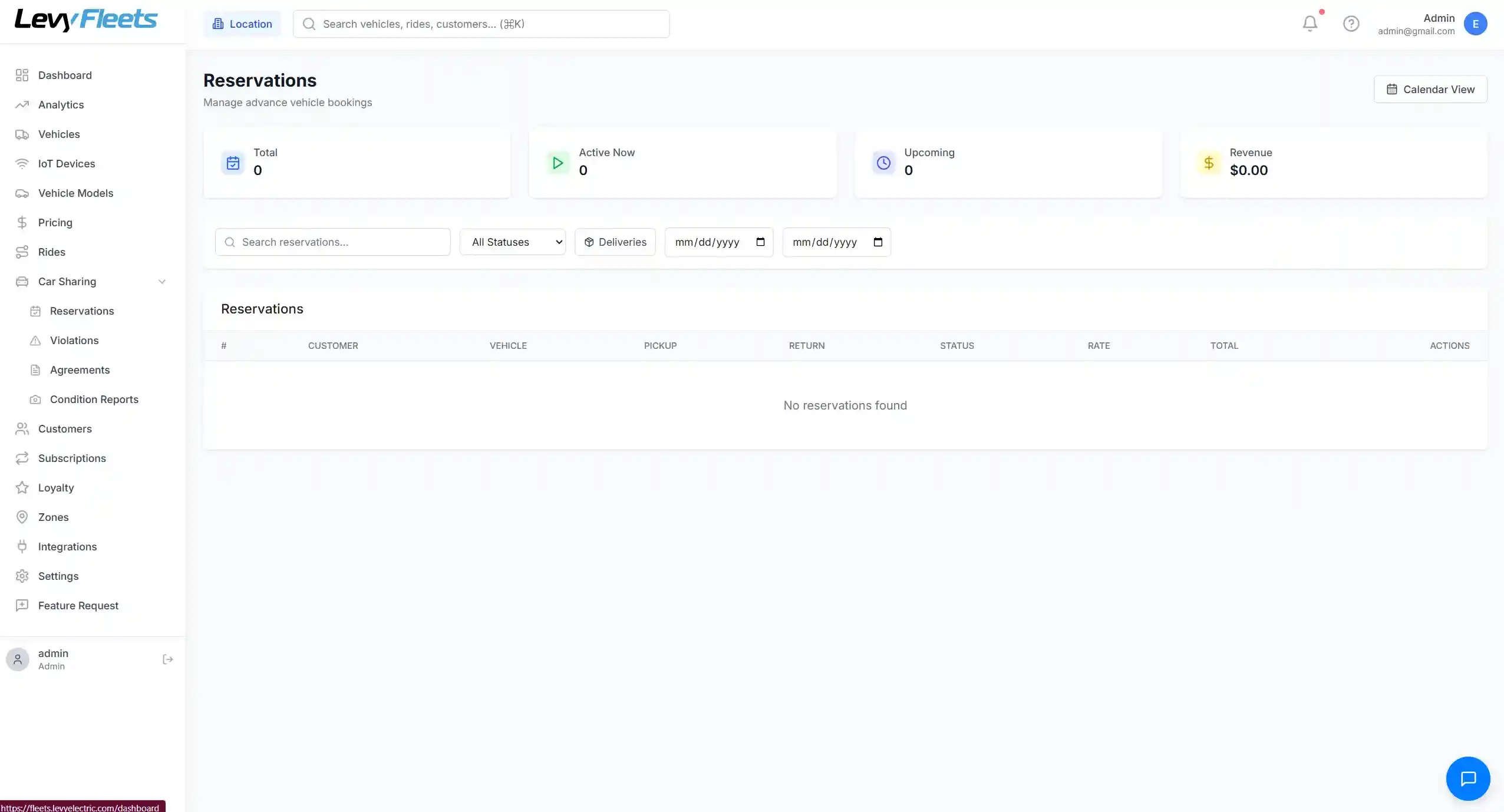Open the Zones section
Screen dimensions: 1504x812
52,517
